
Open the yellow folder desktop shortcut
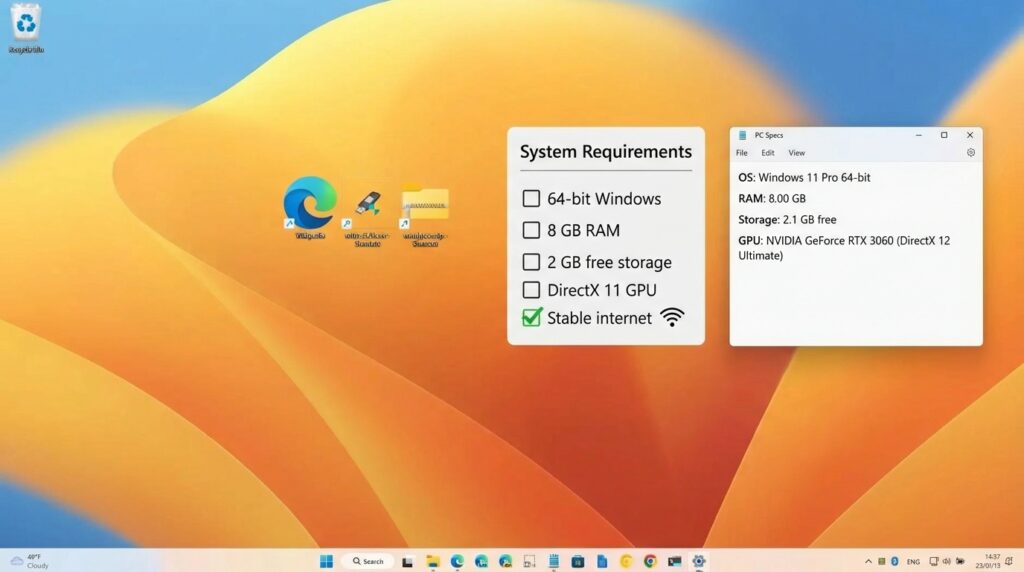[x=425, y=206]
